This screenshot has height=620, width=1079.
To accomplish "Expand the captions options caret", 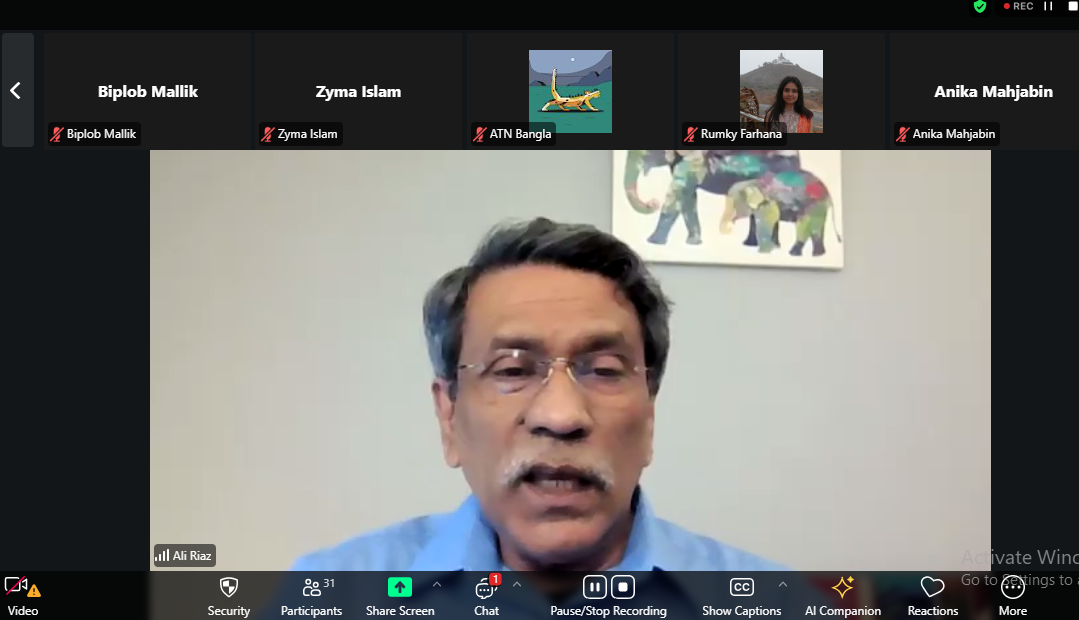I will click(x=782, y=584).
